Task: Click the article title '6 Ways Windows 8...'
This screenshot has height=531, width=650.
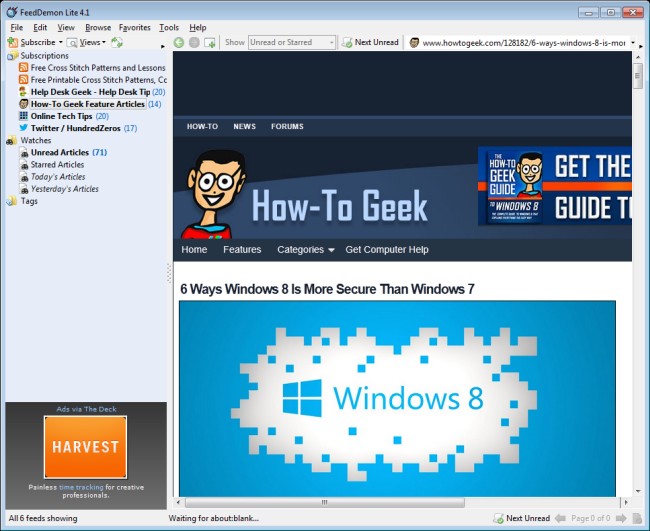Action: [x=327, y=289]
